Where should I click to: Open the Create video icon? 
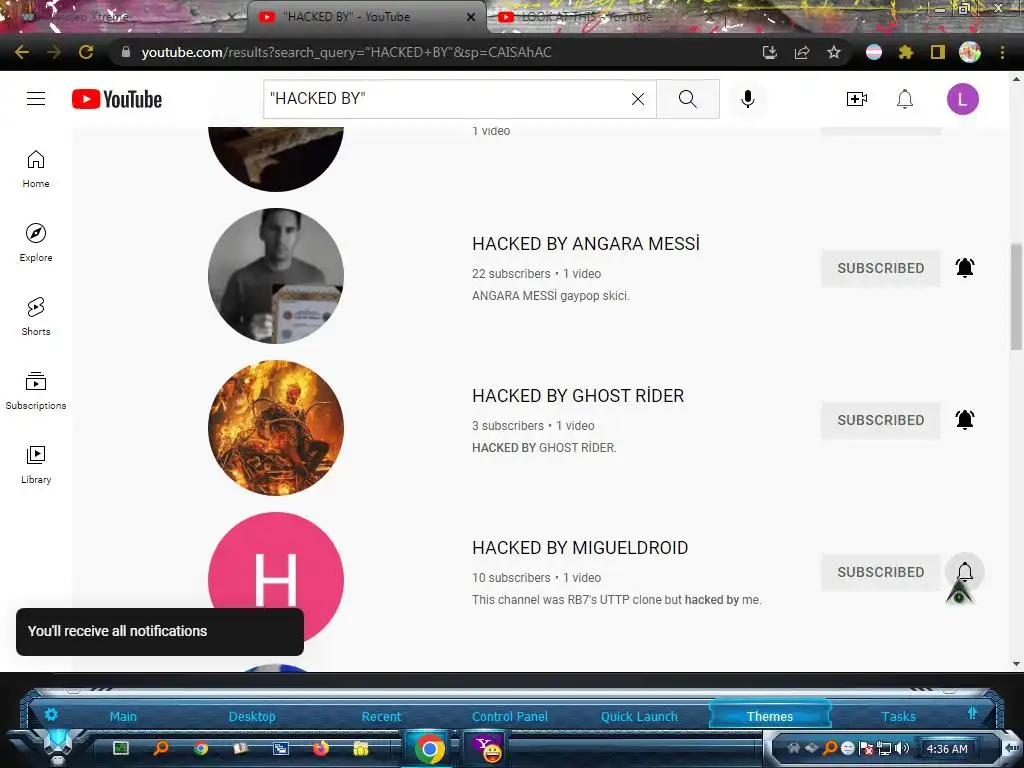pyautogui.click(x=856, y=99)
